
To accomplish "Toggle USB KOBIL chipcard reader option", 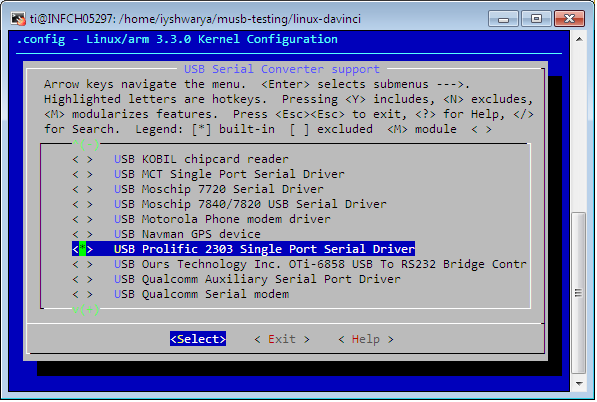I will 180,159.
